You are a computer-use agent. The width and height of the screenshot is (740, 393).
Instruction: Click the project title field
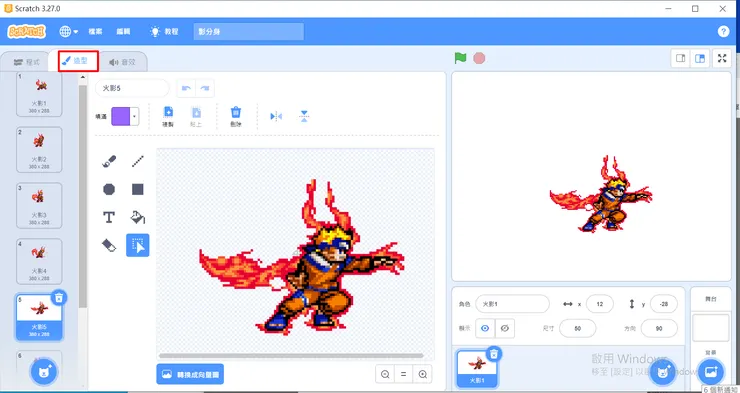click(249, 32)
